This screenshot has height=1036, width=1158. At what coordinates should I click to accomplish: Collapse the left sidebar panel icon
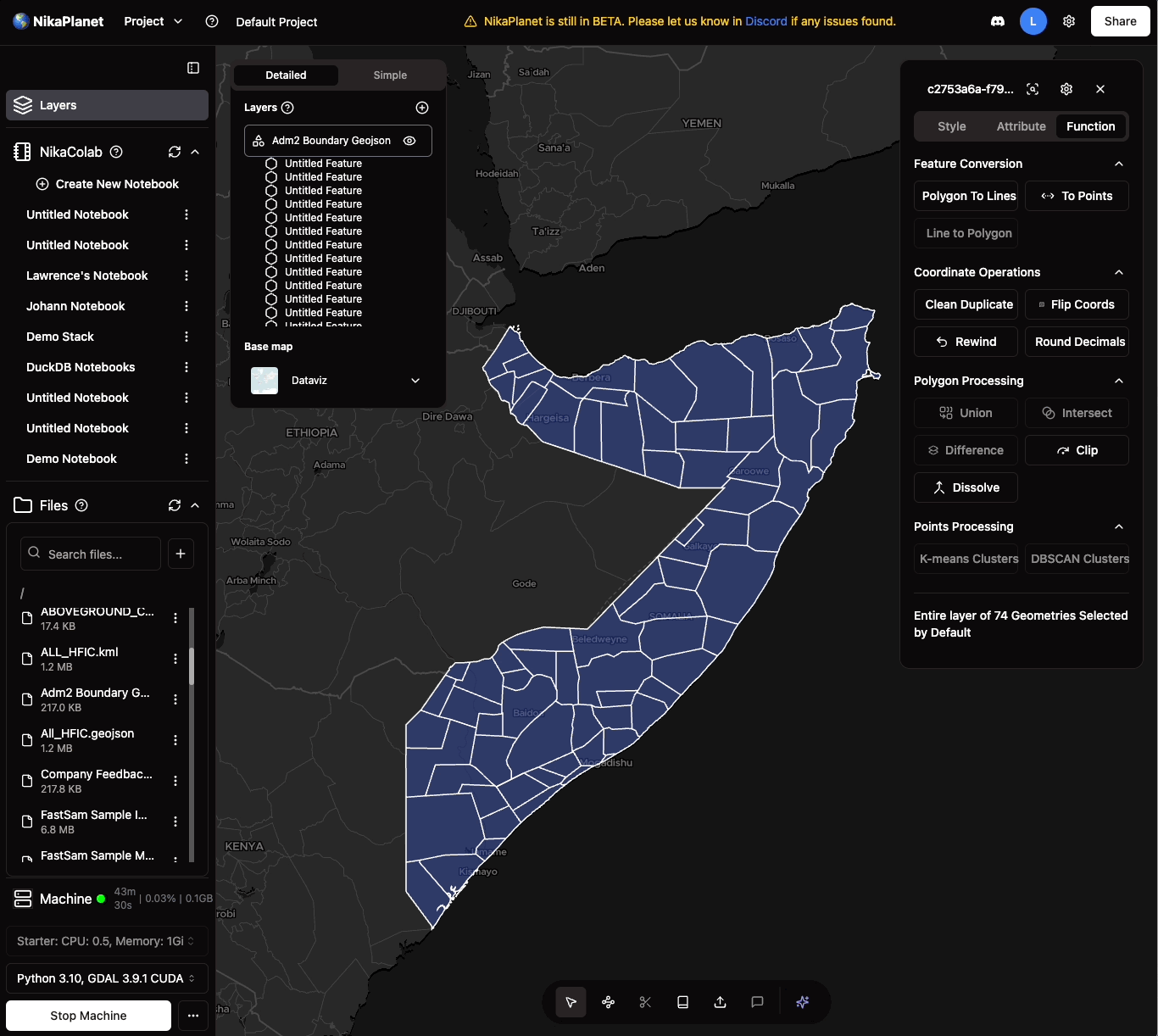[x=193, y=68]
